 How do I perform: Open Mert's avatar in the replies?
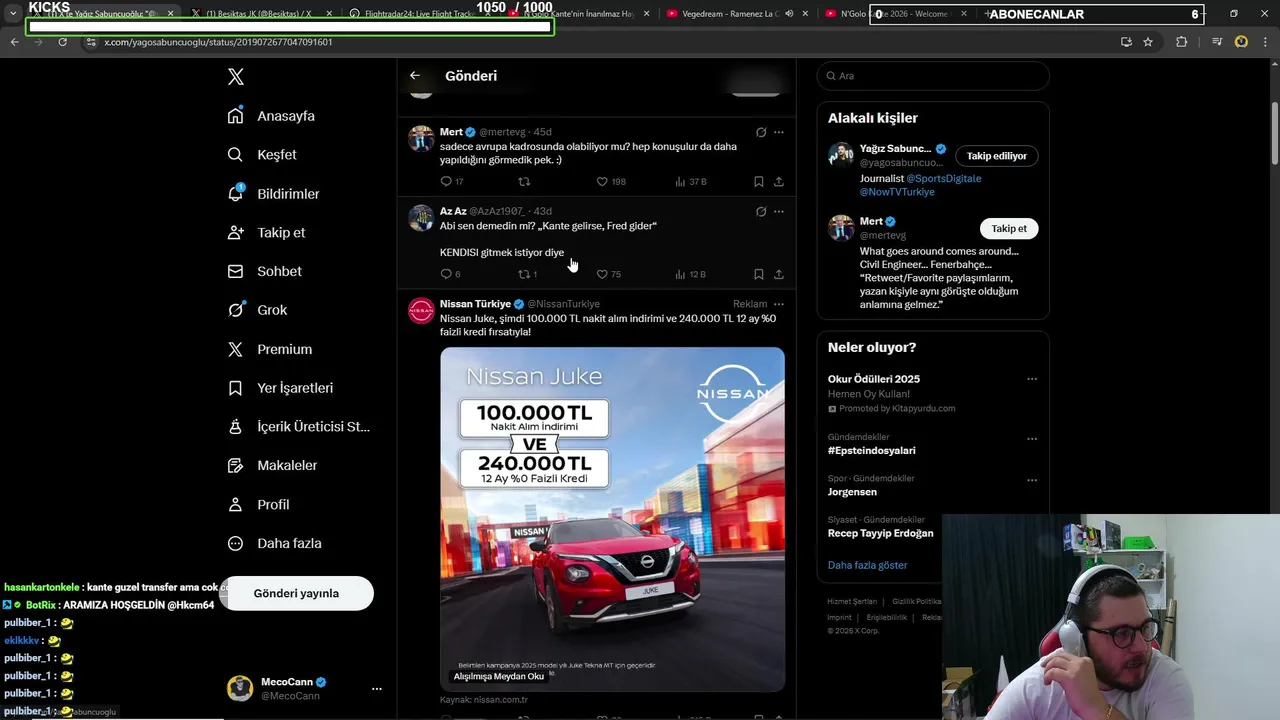point(421,138)
